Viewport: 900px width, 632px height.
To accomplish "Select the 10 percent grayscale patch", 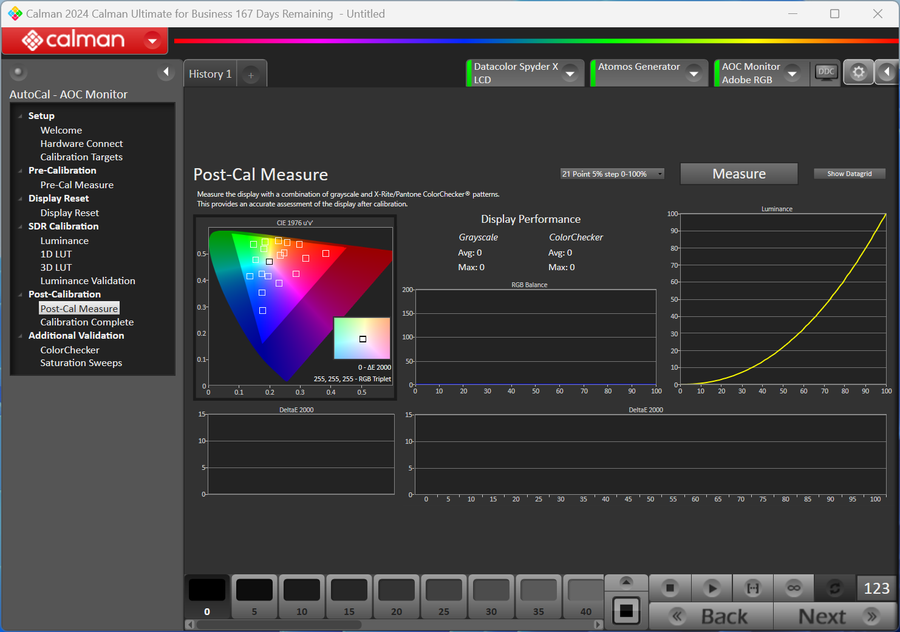I will [x=302, y=597].
